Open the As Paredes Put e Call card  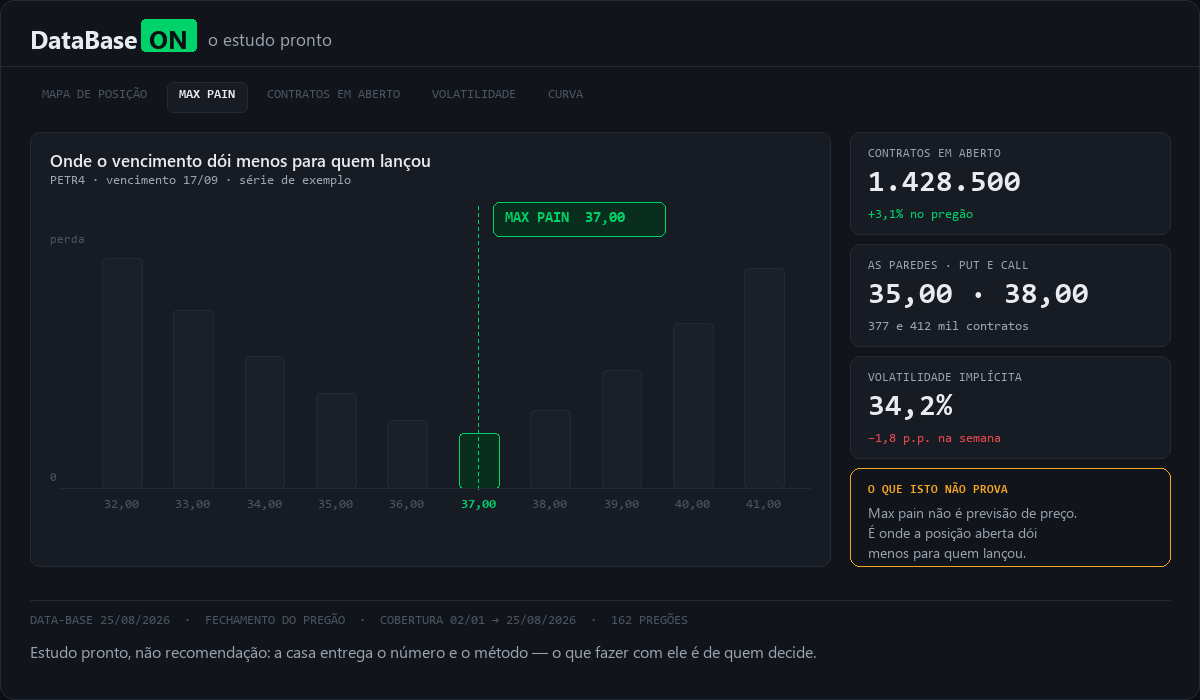point(1010,295)
